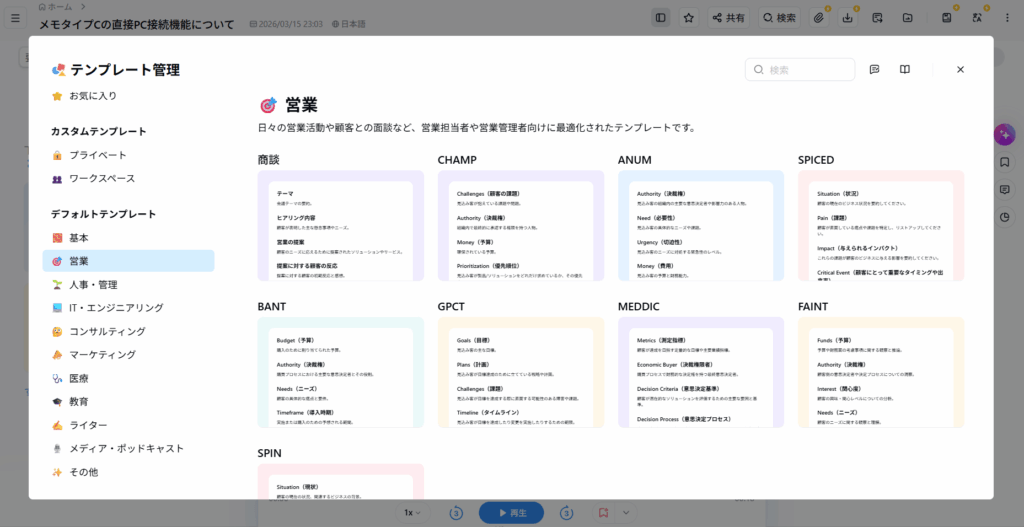Viewport: 1024px width, 527px height.
Task: Click the people icon beside ワークスペース
Action: point(57,179)
